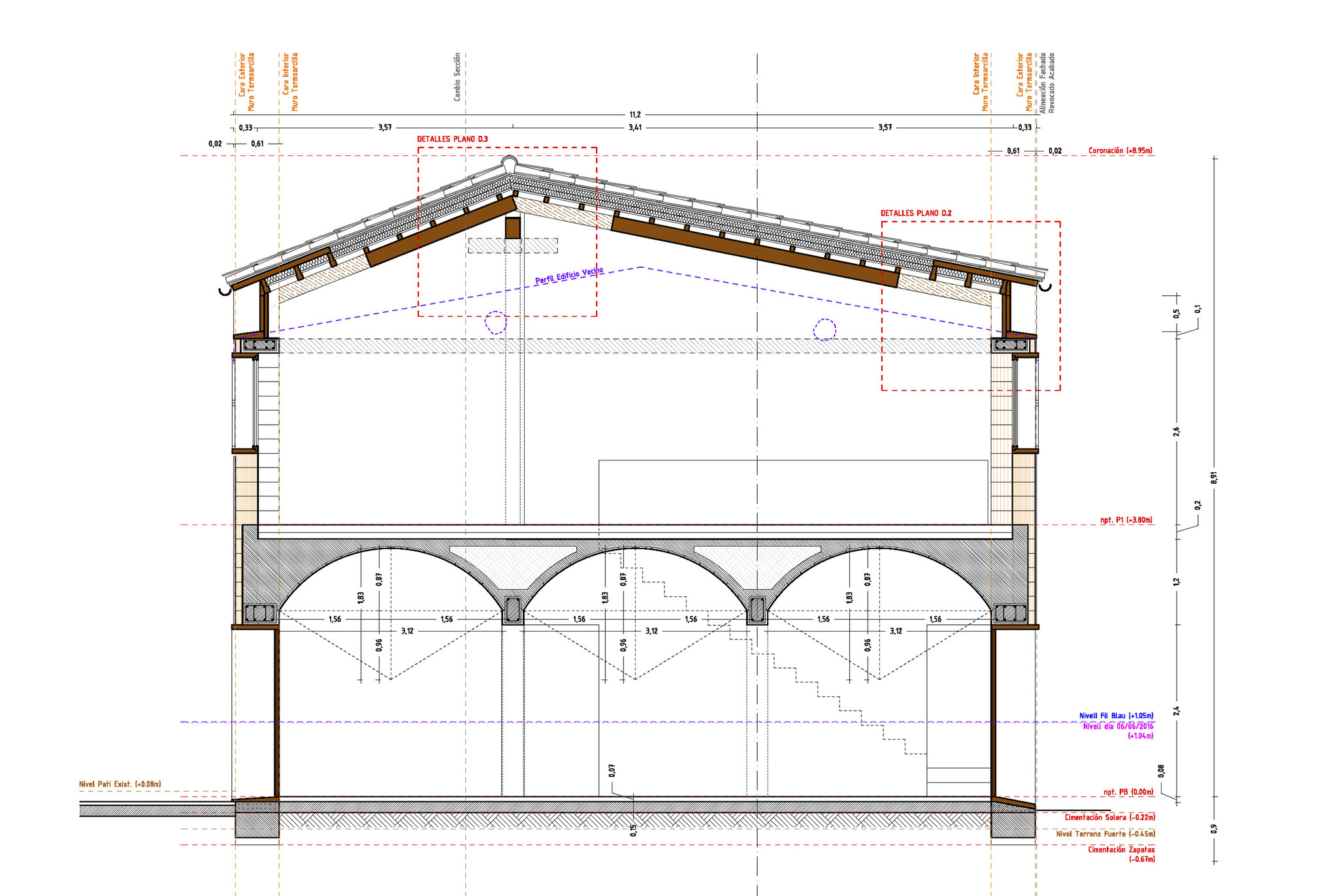Select the Alineación Fachada Revocado Acabado label
The width and height of the screenshot is (1338, 896).
click(1047, 83)
